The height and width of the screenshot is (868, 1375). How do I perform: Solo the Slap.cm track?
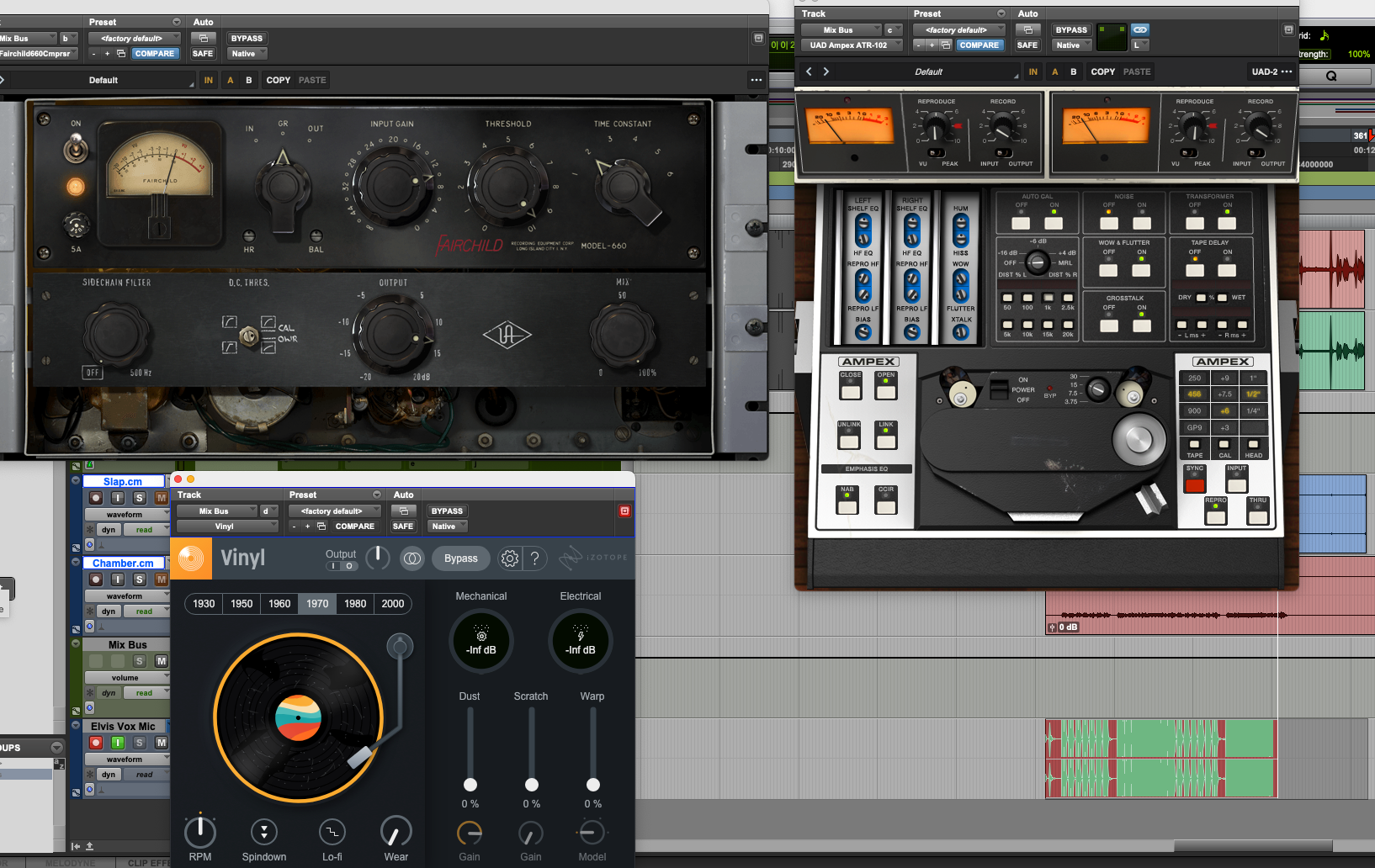pyautogui.click(x=140, y=498)
